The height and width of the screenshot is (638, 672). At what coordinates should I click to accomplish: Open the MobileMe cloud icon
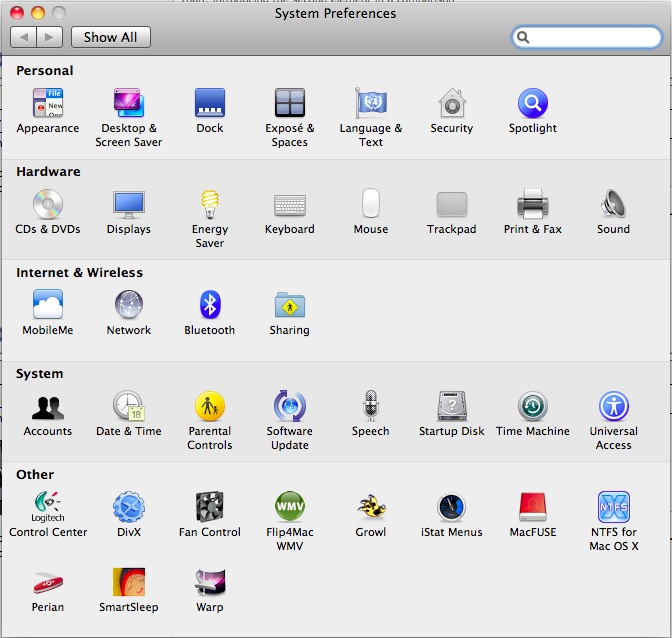tap(48, 306)
